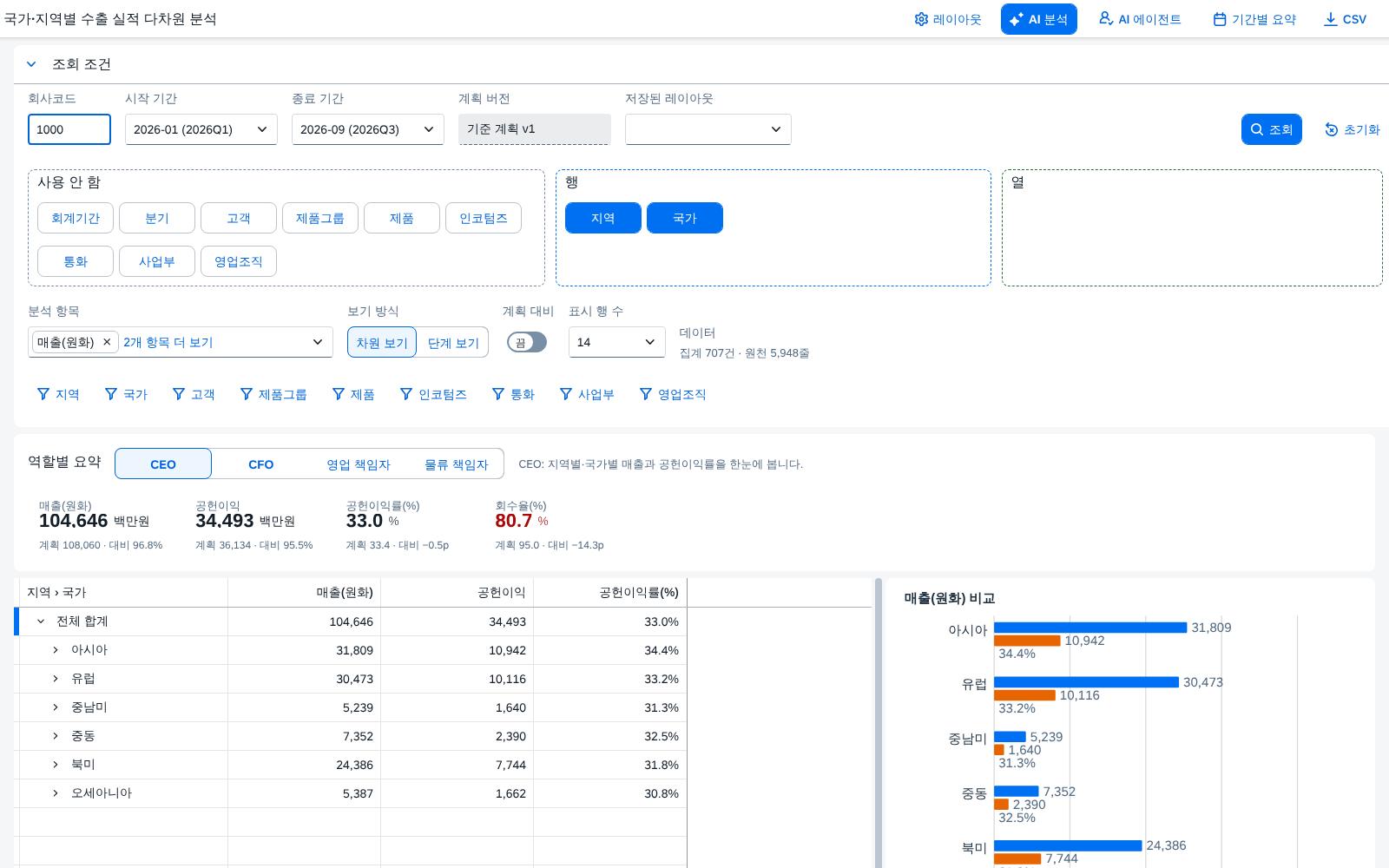Viewport: 1389px width, 868px height.
Task: Click the blue 아시아 매출 bar
Action: click(1090, 628)
